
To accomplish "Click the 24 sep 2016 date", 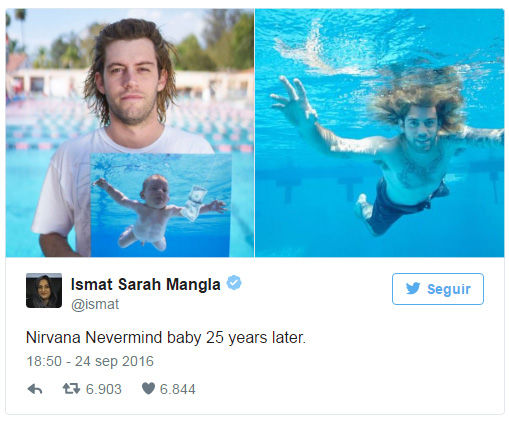I will [x=114, y=362].
